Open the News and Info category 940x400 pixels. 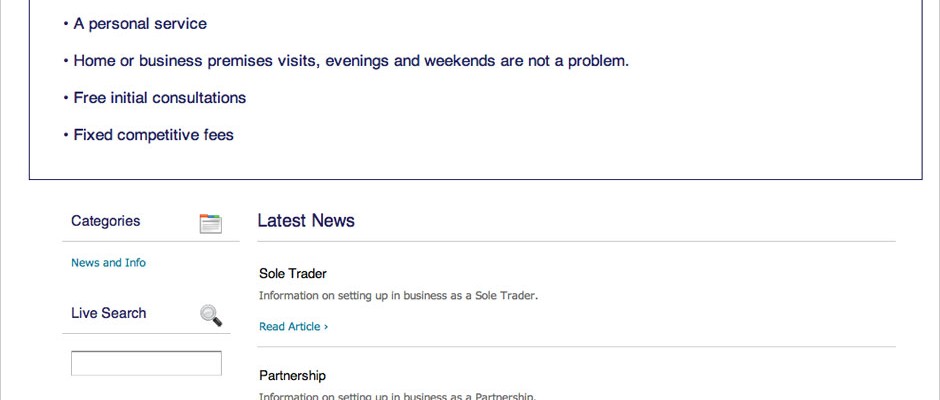click(109, 263)
